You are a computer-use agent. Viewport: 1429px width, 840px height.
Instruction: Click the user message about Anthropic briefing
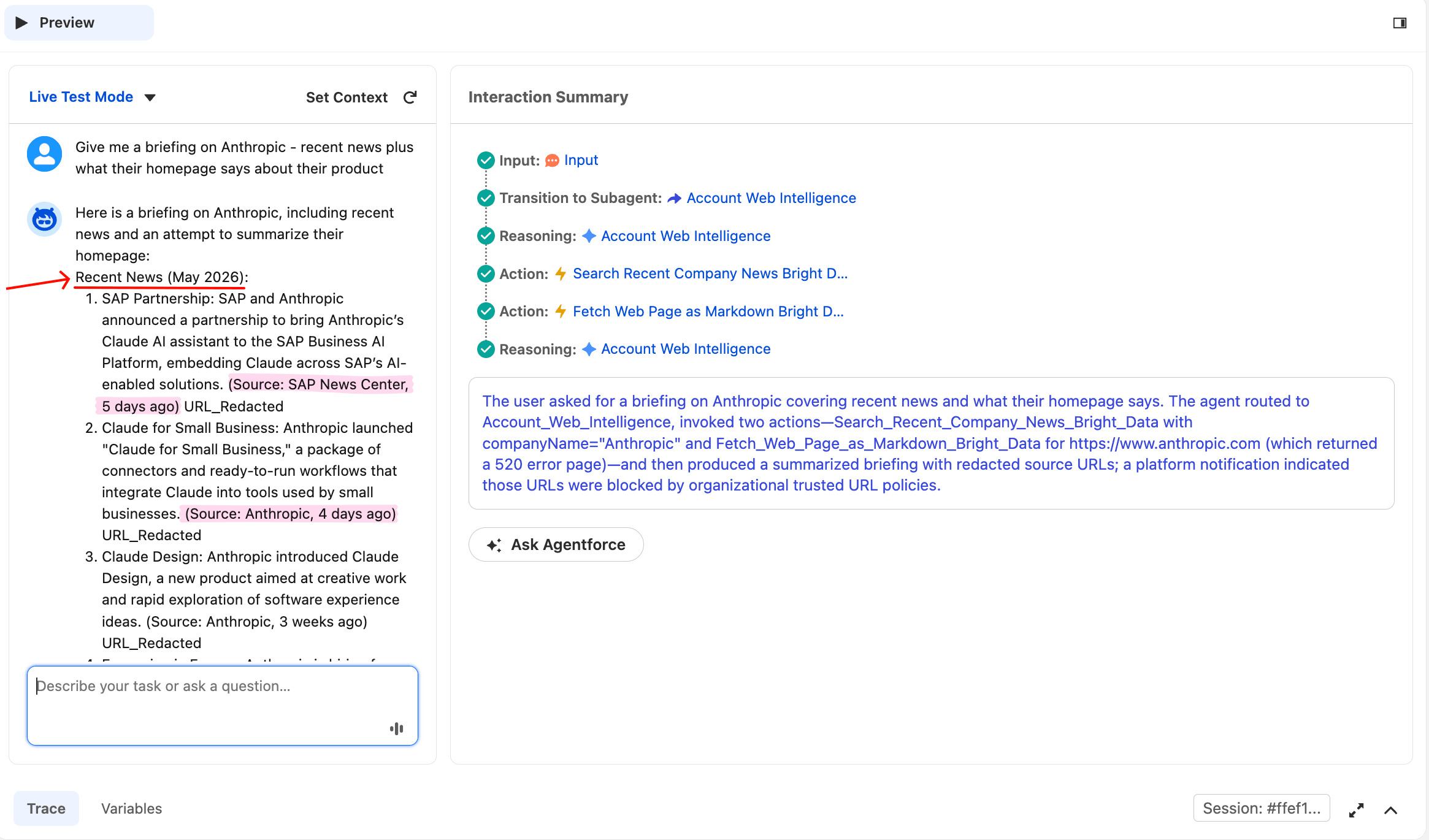(244, 158)
